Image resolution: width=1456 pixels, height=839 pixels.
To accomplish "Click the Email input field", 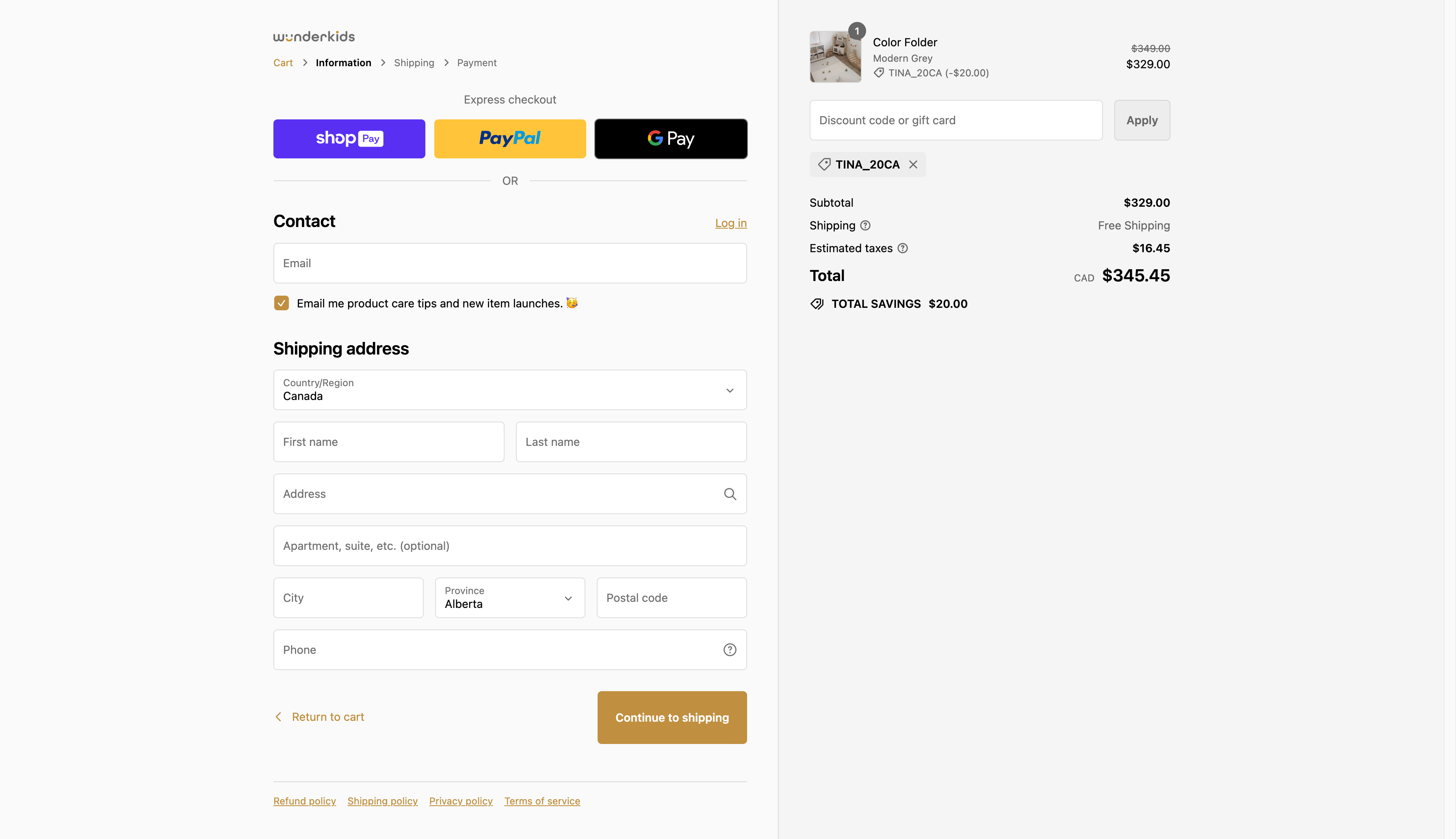I will tap(509, 263).
